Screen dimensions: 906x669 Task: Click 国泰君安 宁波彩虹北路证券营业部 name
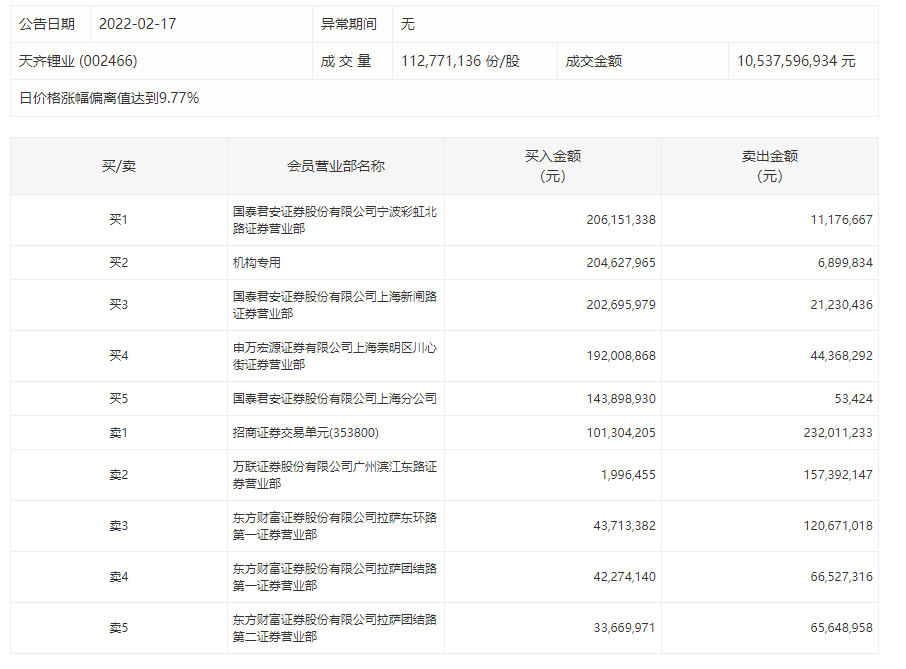(x=335, y=220)
